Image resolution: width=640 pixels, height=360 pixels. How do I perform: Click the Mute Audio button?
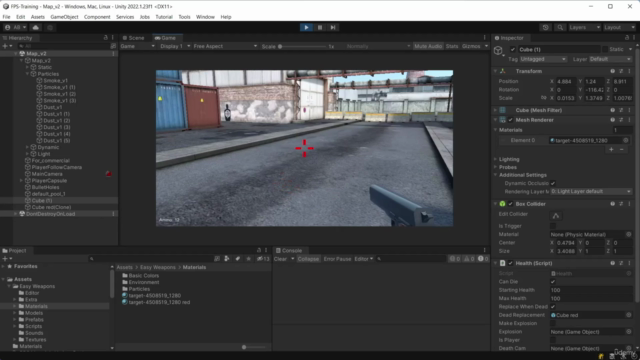point(428,46)
